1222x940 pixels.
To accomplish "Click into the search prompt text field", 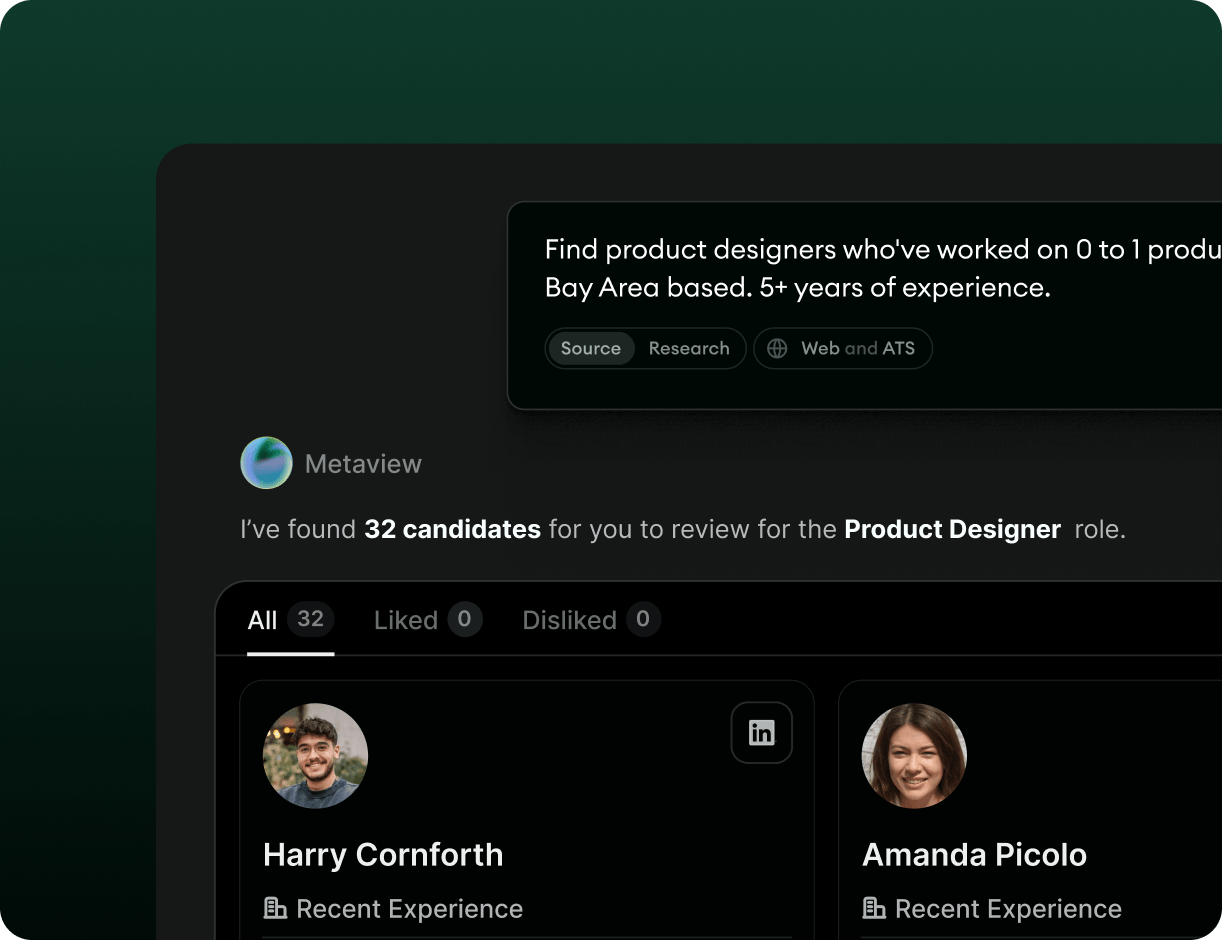I will pyautogui.click(x=883, y=268).
